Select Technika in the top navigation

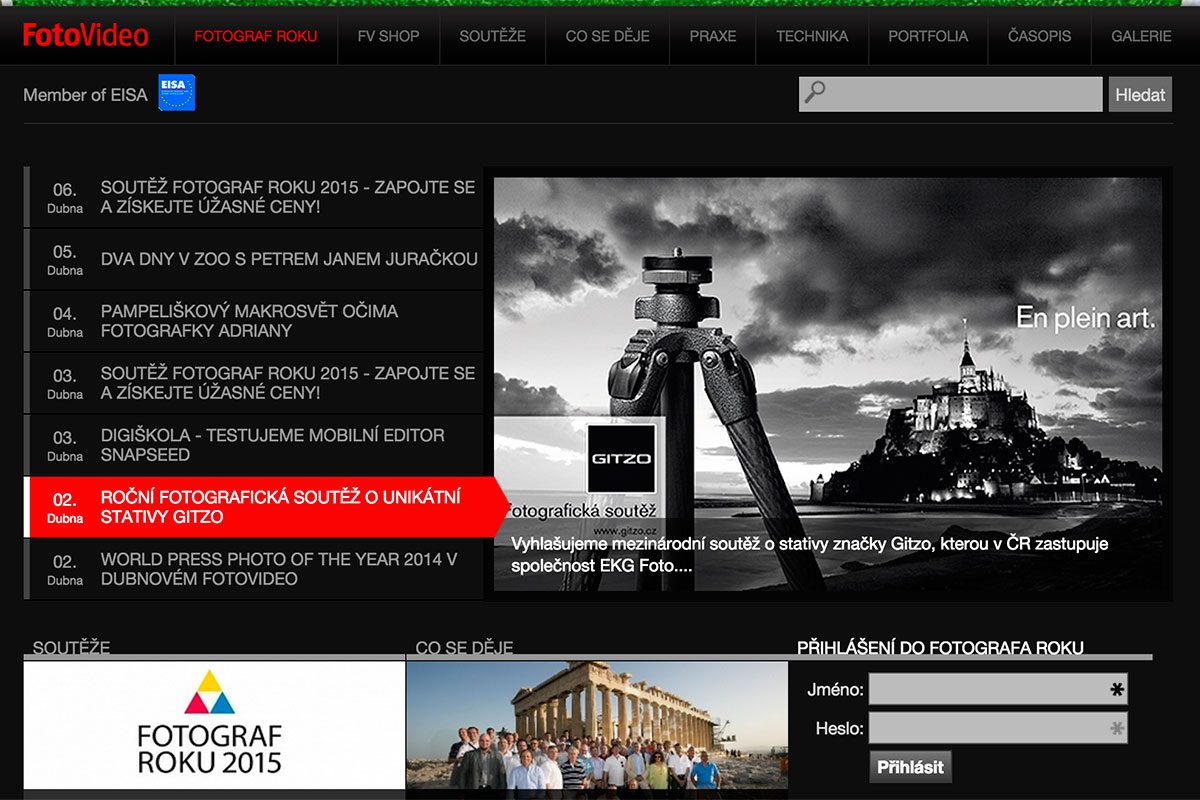pyautogui.click(x=812, y=36)
